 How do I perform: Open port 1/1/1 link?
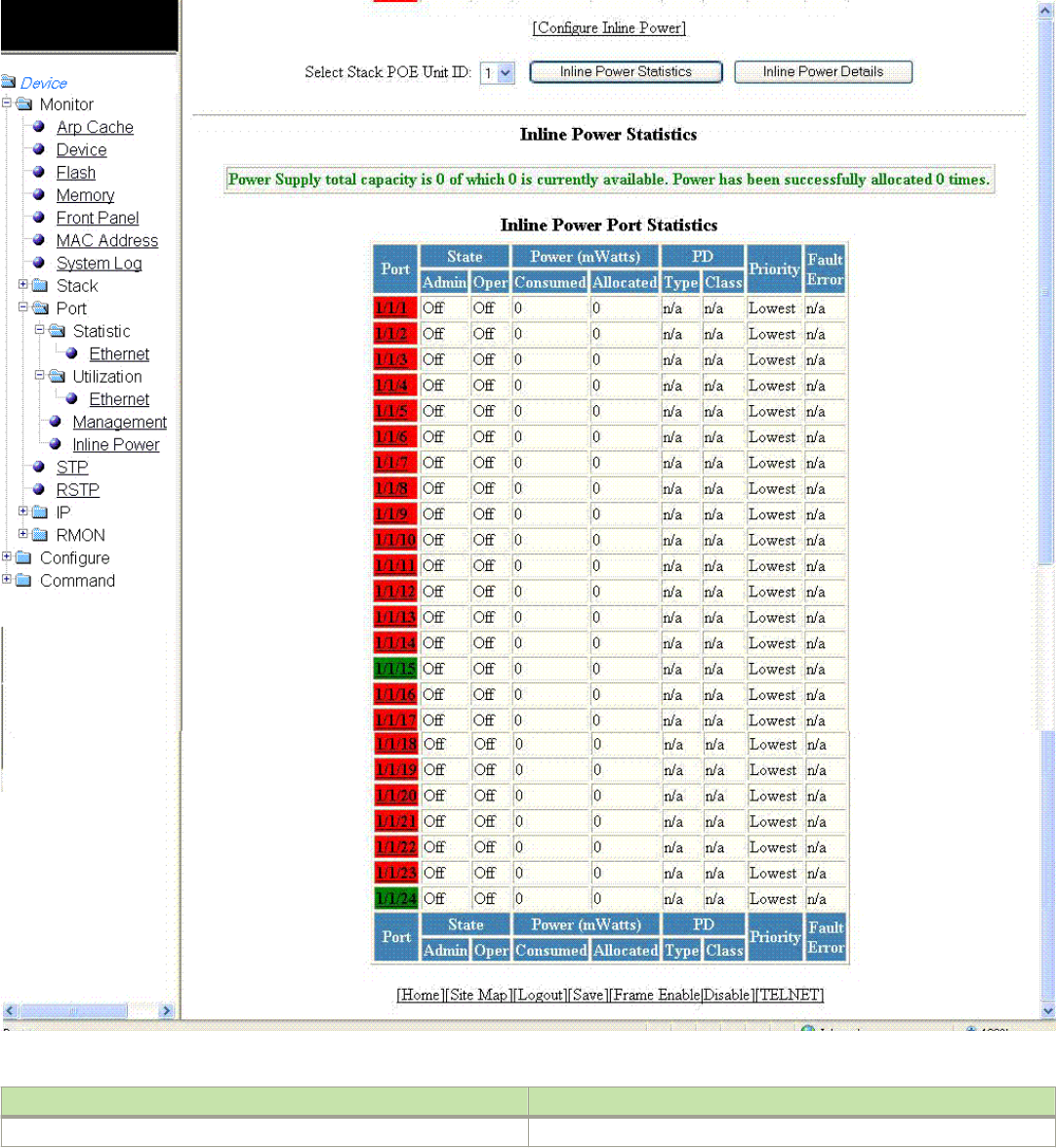(390, 308)
